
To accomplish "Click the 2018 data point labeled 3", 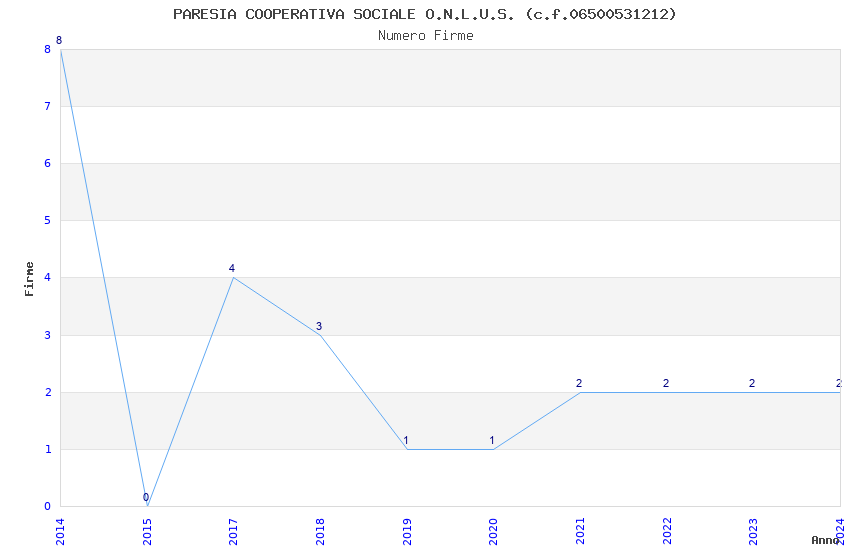I will point(320,335).
